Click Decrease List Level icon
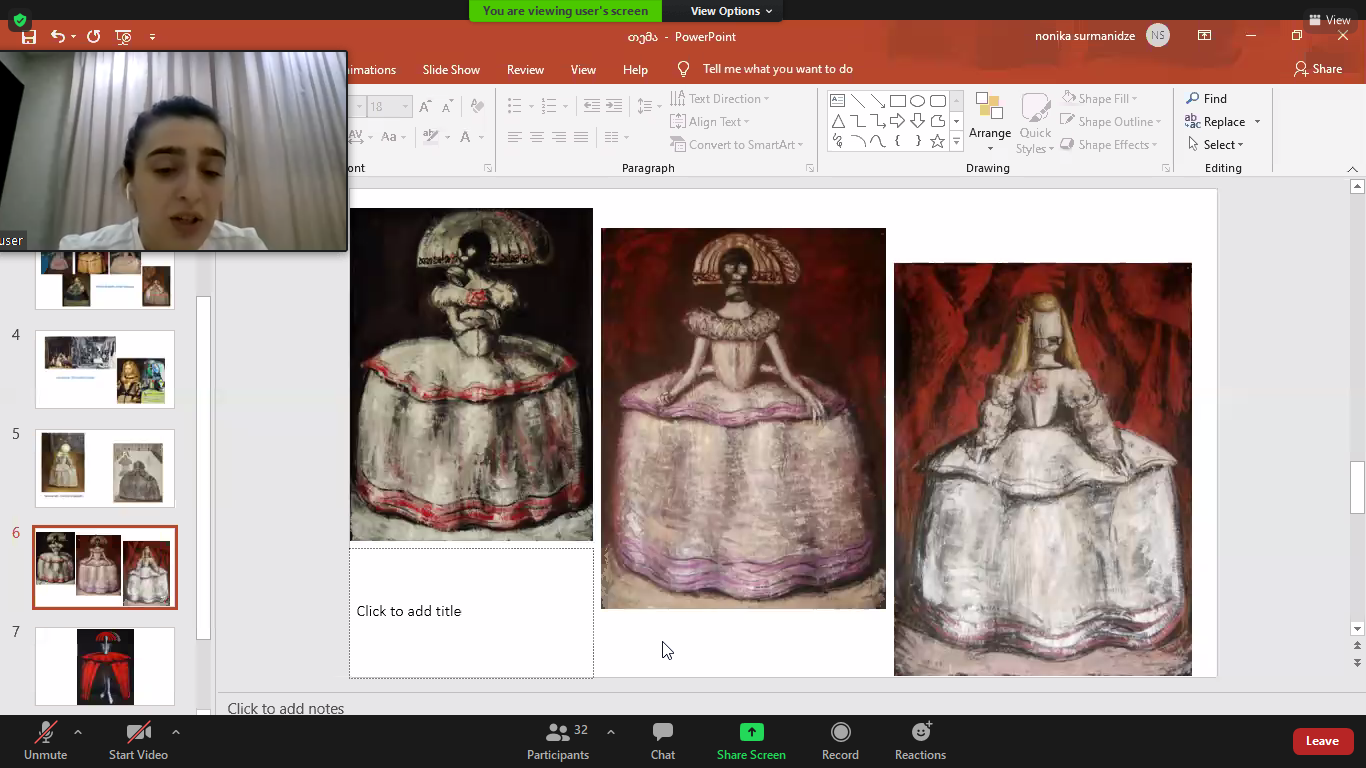1366x768 pixels. click(x=592, y=106)
